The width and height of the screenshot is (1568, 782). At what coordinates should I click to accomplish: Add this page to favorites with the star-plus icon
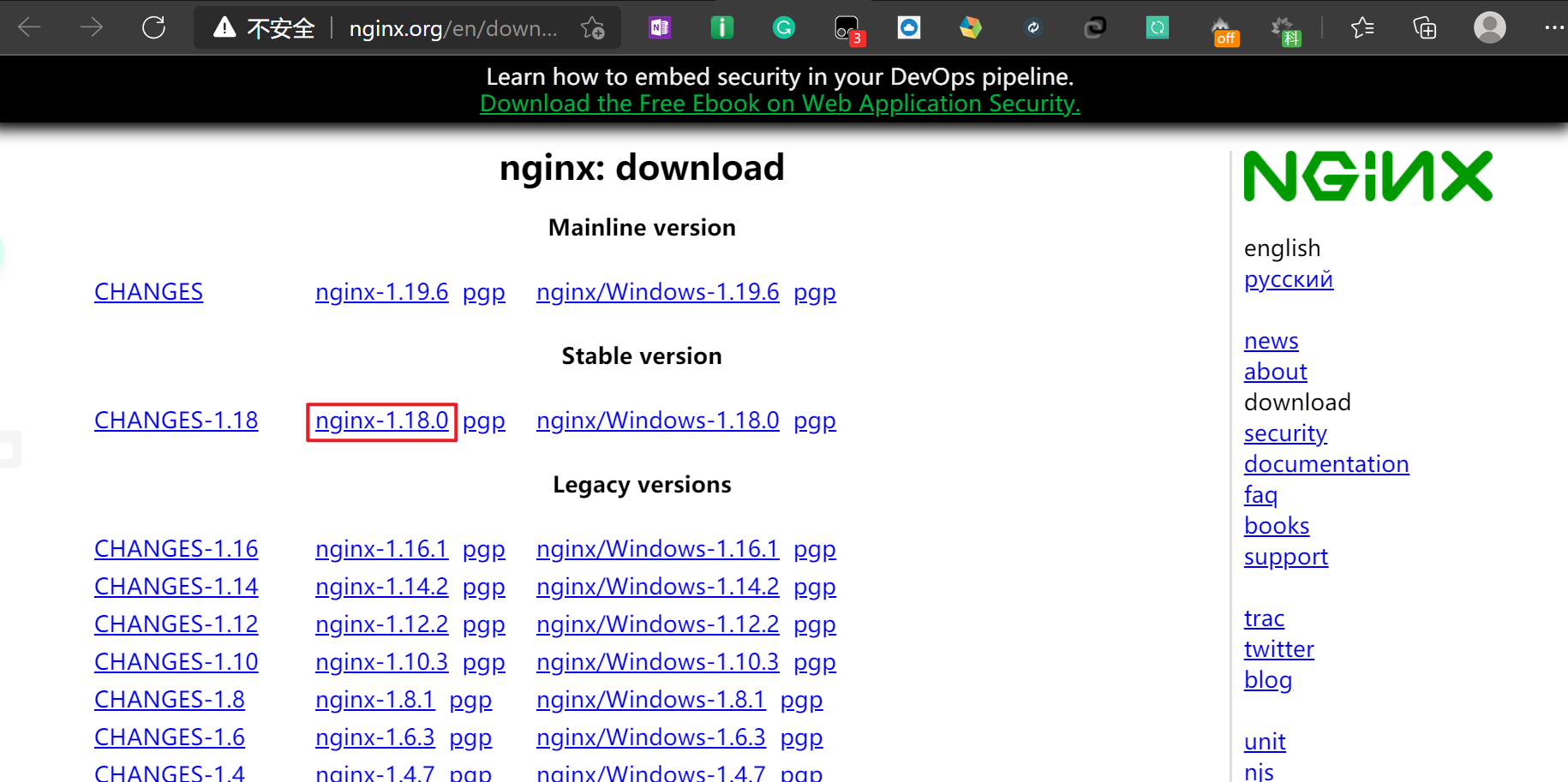pos(593,28)
